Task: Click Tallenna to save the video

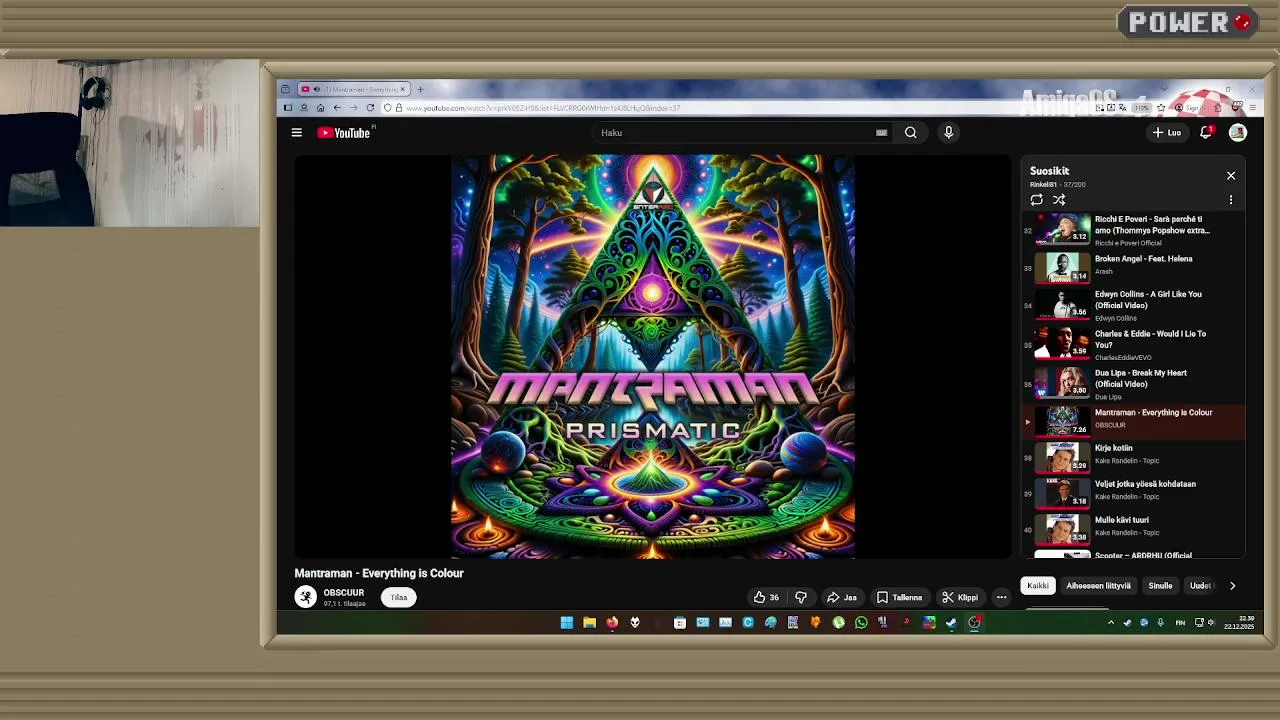Action: tap(899, 598)
